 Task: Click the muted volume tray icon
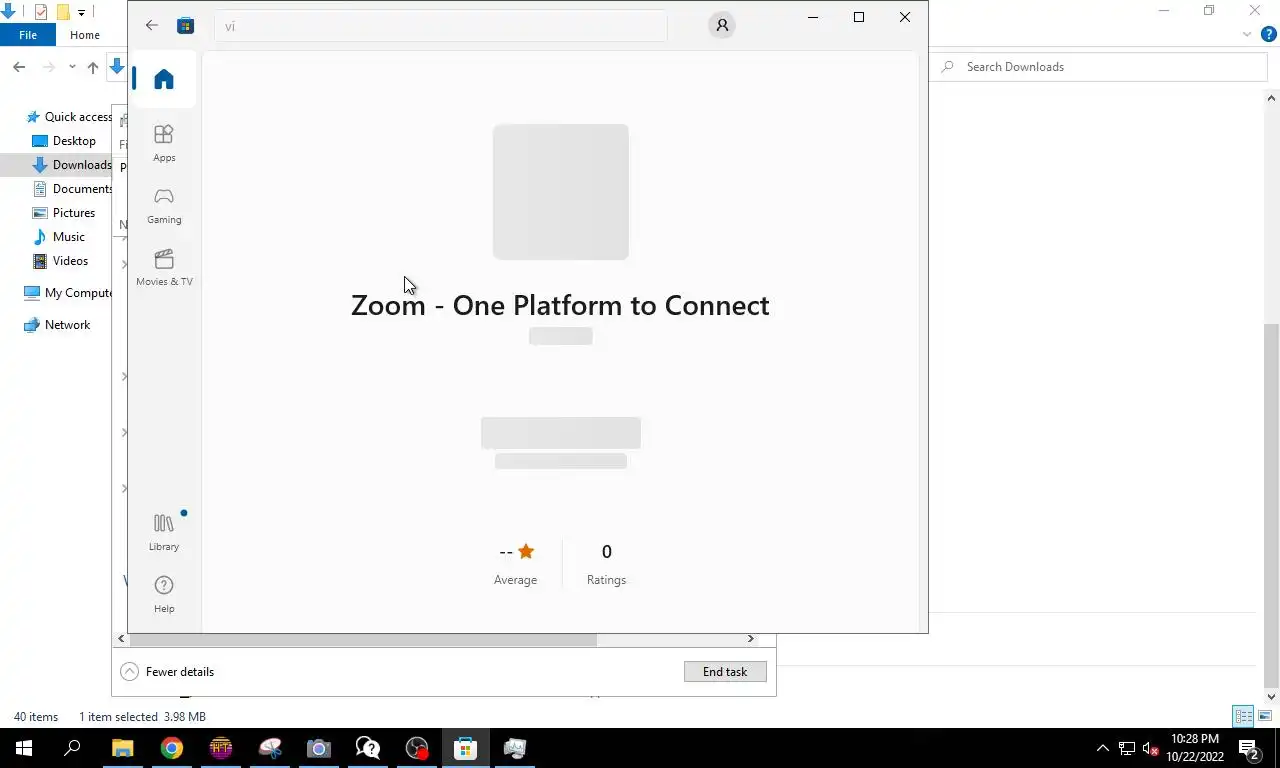click(x=1151, y=748)
